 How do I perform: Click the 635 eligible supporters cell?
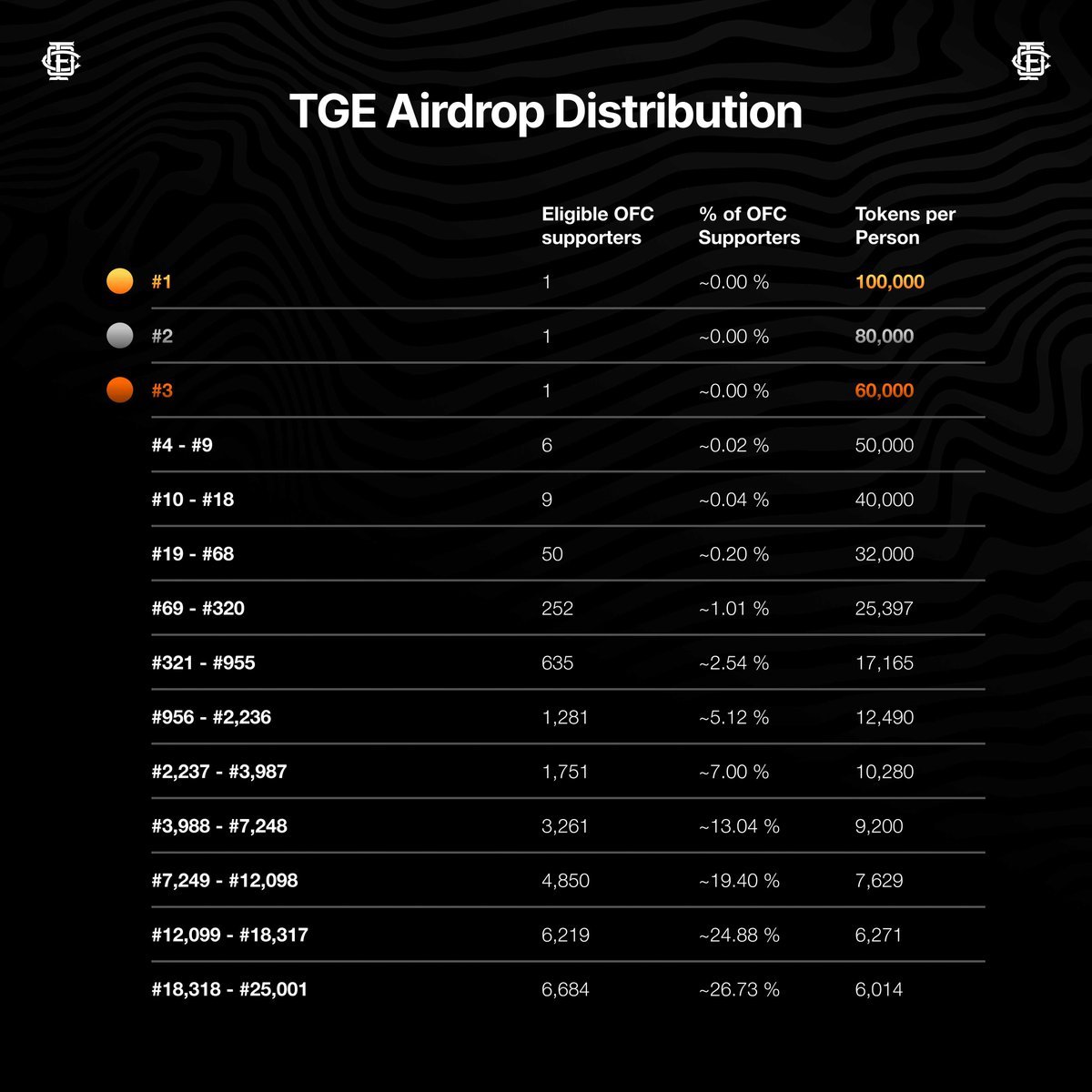557,663
